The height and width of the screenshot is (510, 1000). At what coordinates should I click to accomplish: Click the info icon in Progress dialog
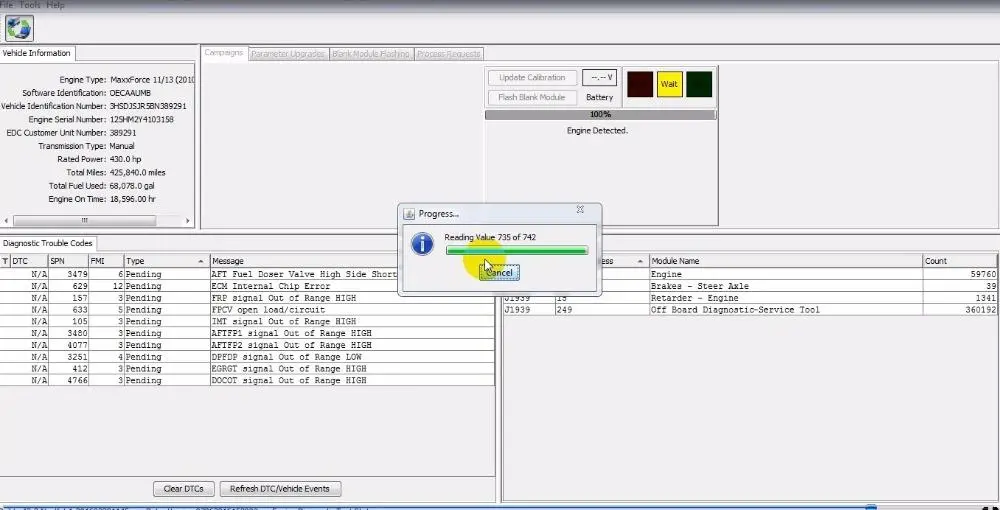coord(422,244)
